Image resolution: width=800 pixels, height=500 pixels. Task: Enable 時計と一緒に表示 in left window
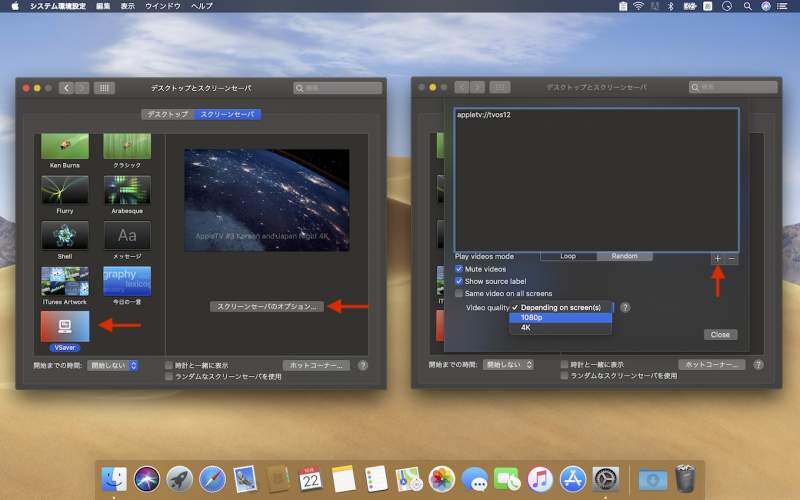pos(169,365)
